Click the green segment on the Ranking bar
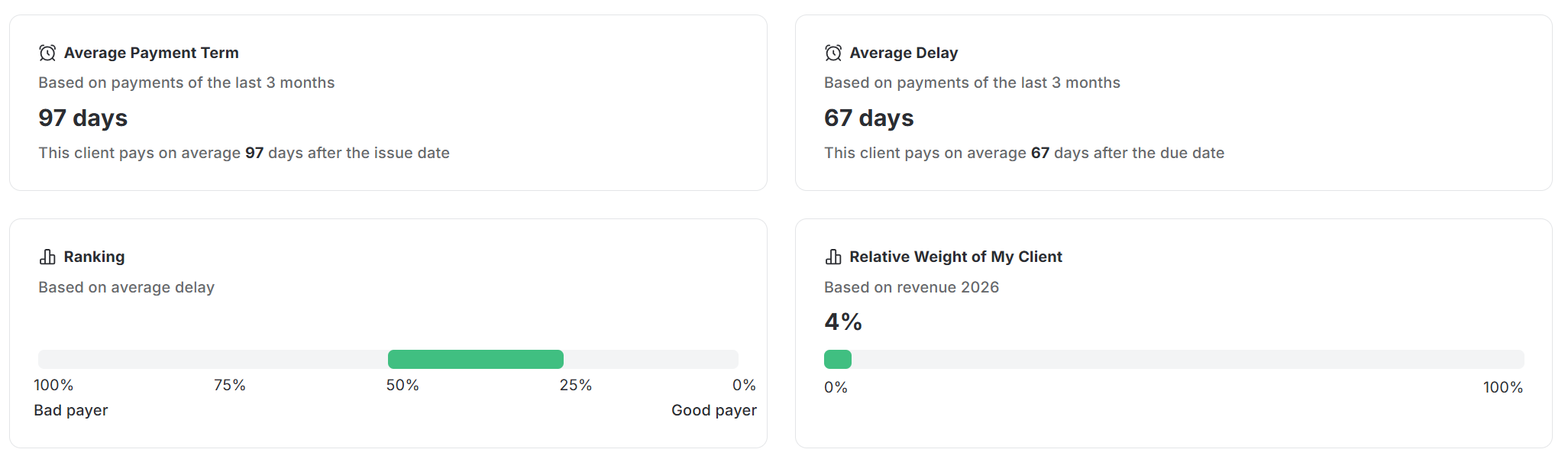The width and height of the screenshot is (1568, 459). point(476,359)
